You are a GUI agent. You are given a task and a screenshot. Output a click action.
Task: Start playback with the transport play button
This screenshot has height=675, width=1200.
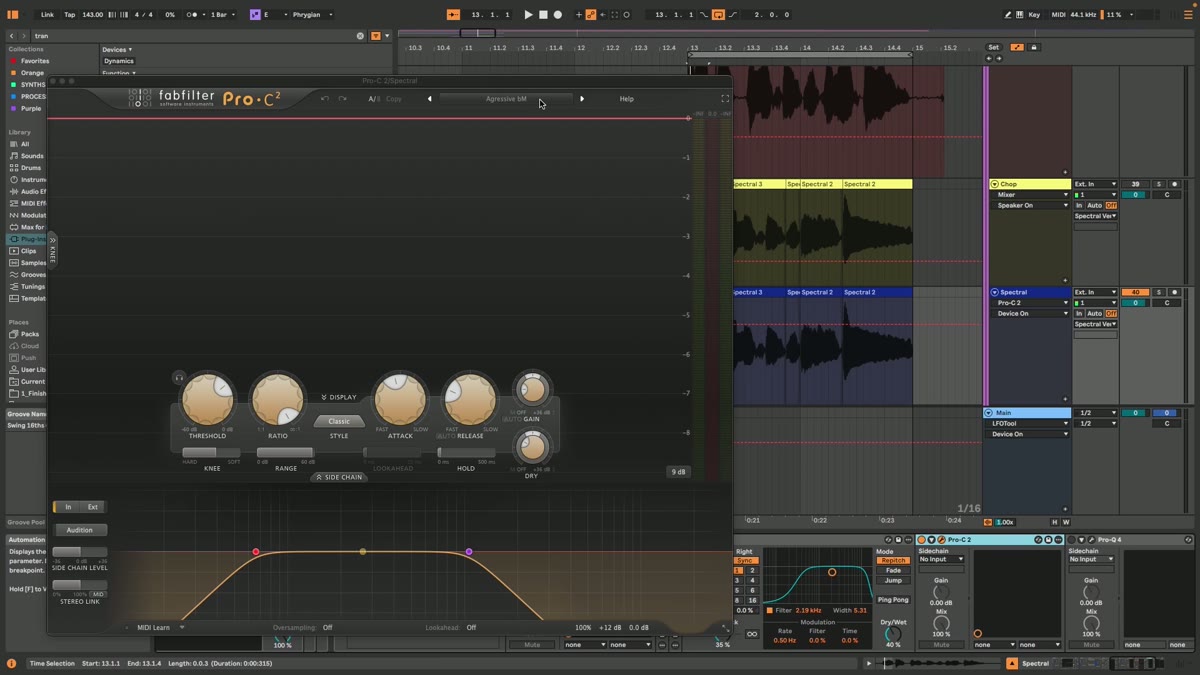pyautogui.click(x=528, y=15)
